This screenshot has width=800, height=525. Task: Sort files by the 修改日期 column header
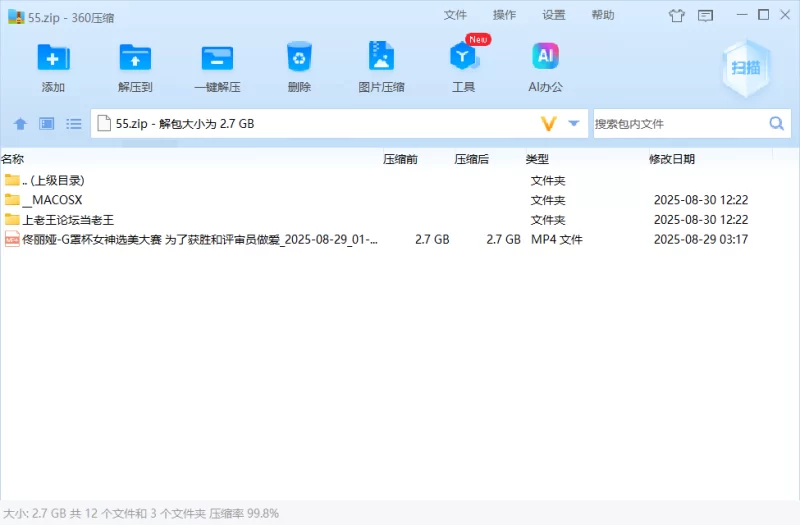672,159
